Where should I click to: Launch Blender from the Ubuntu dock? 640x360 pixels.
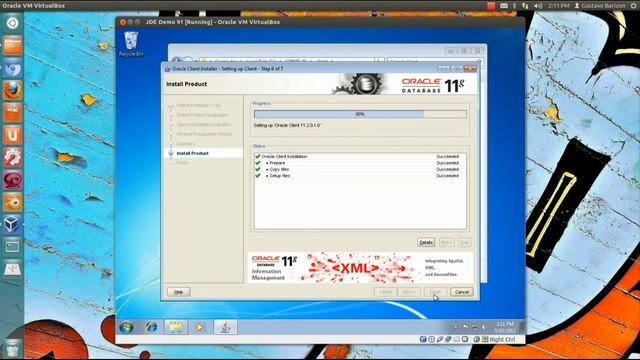[x=12, y=202]
